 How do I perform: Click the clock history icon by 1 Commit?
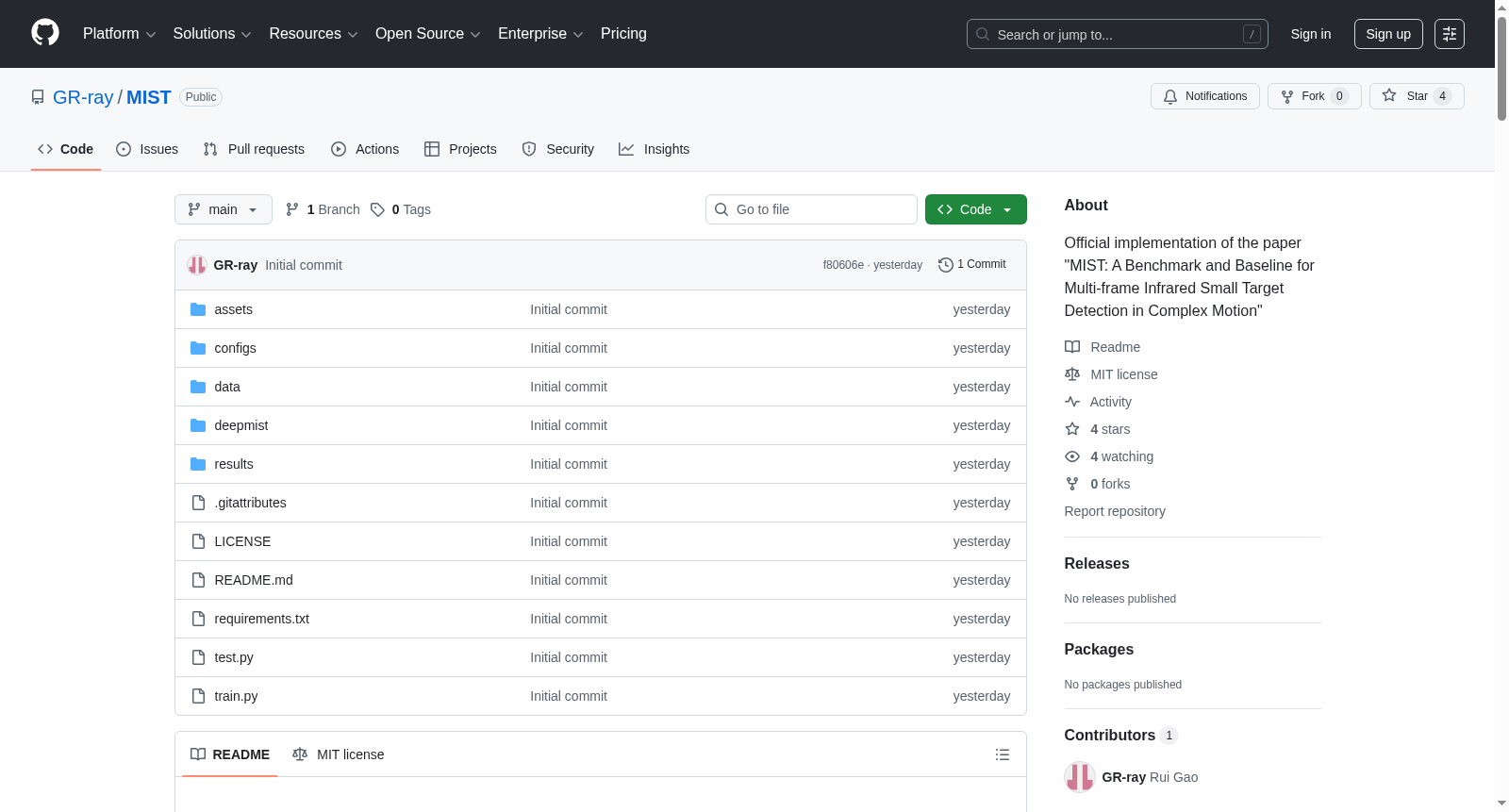945,265
